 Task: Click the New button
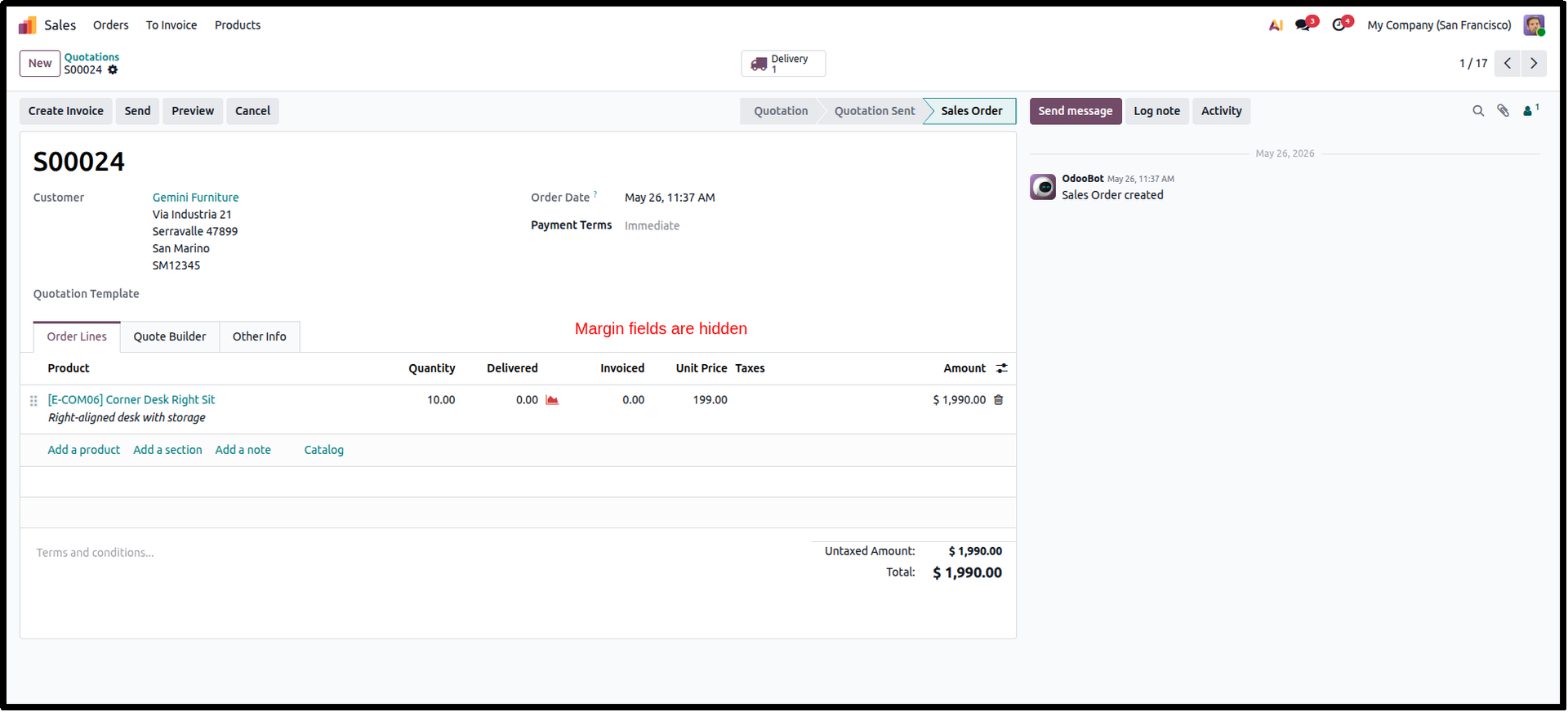(x=40, y=64)
